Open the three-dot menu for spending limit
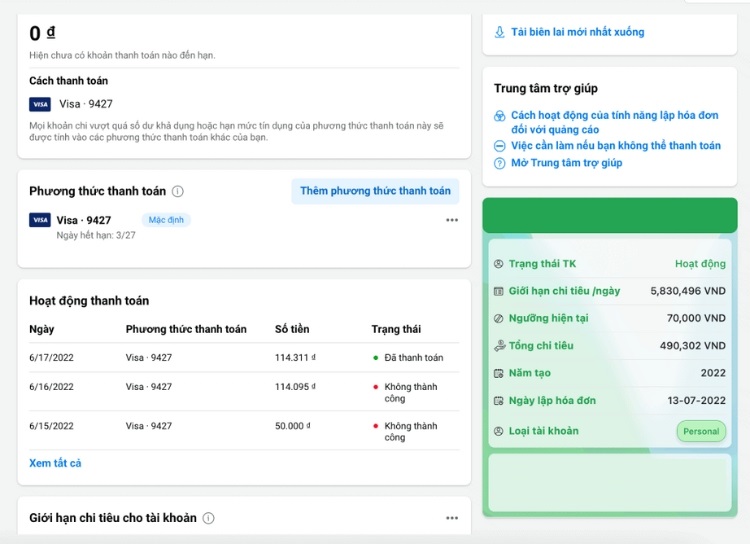 click(452, 518)
